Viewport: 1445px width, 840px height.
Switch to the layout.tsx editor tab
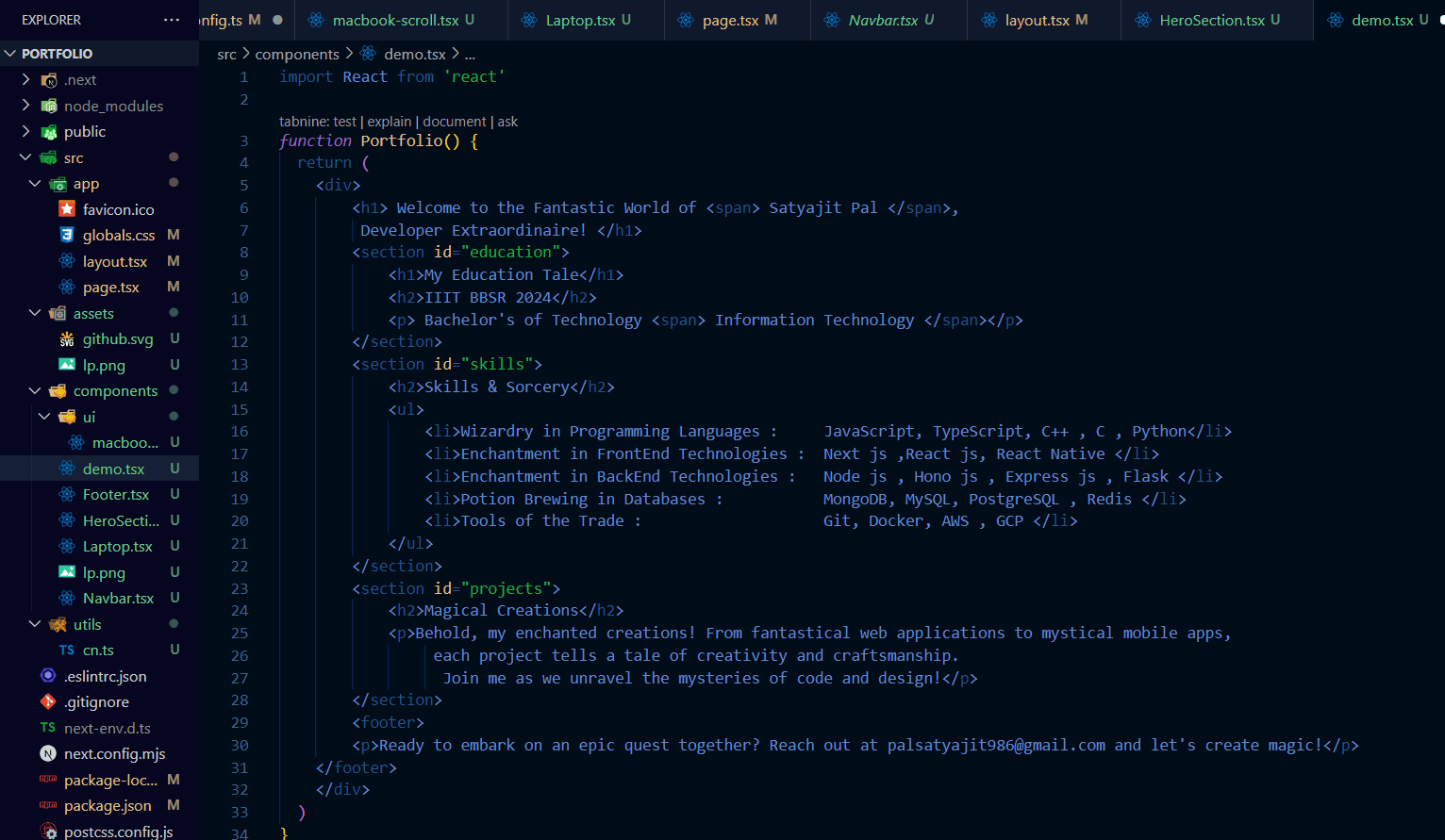point(1044,20)
